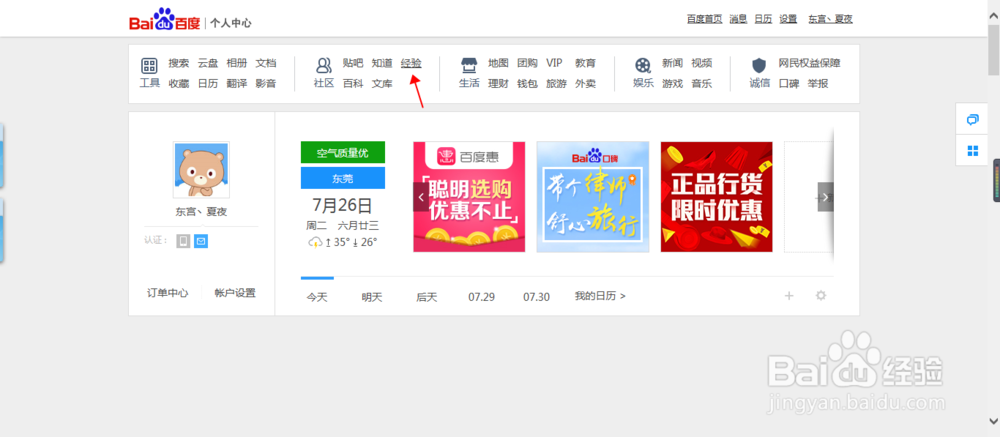This screenshot has height=437, width=1000.
Task: Open the grid apps sidebar icon
Action: coord(973,151)
